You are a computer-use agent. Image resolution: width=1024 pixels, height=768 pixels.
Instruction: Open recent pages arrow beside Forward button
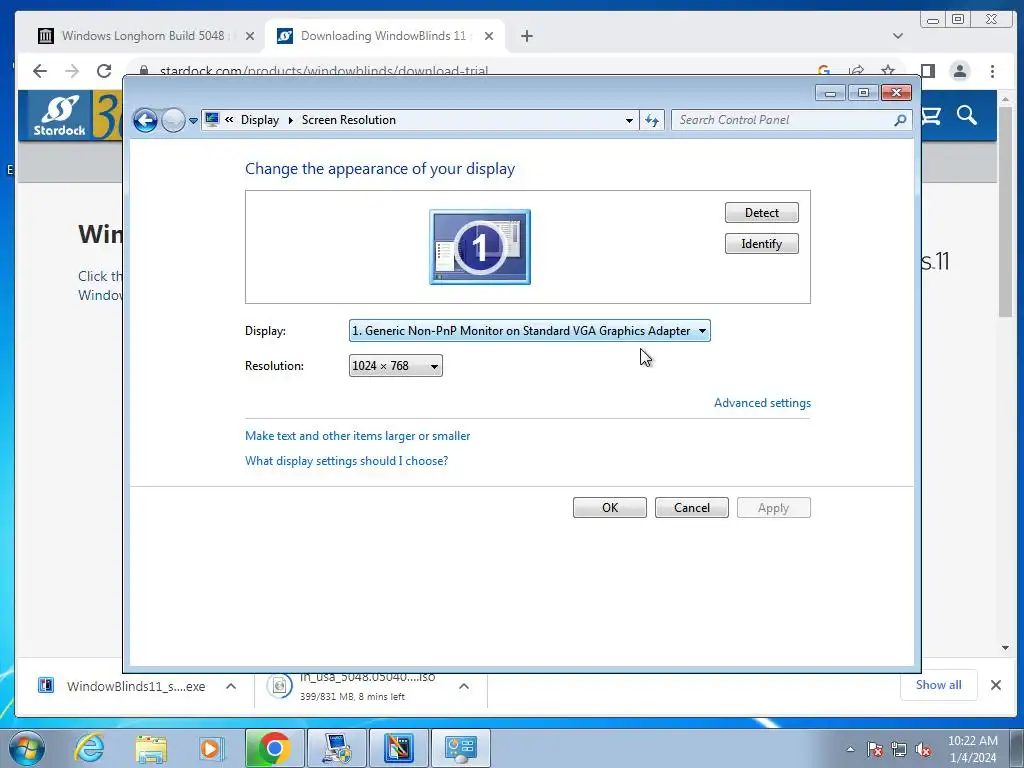[x=193, y=121]
